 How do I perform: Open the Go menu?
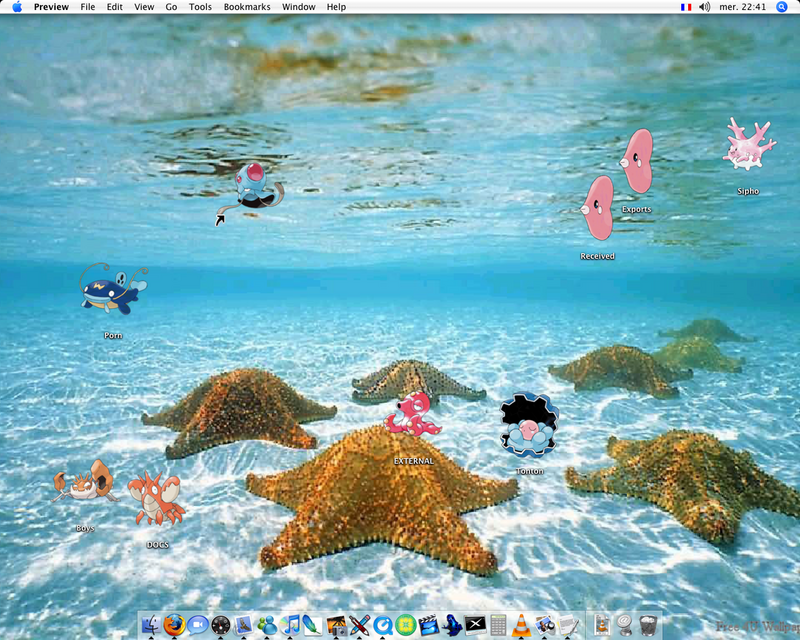point(171,7)
